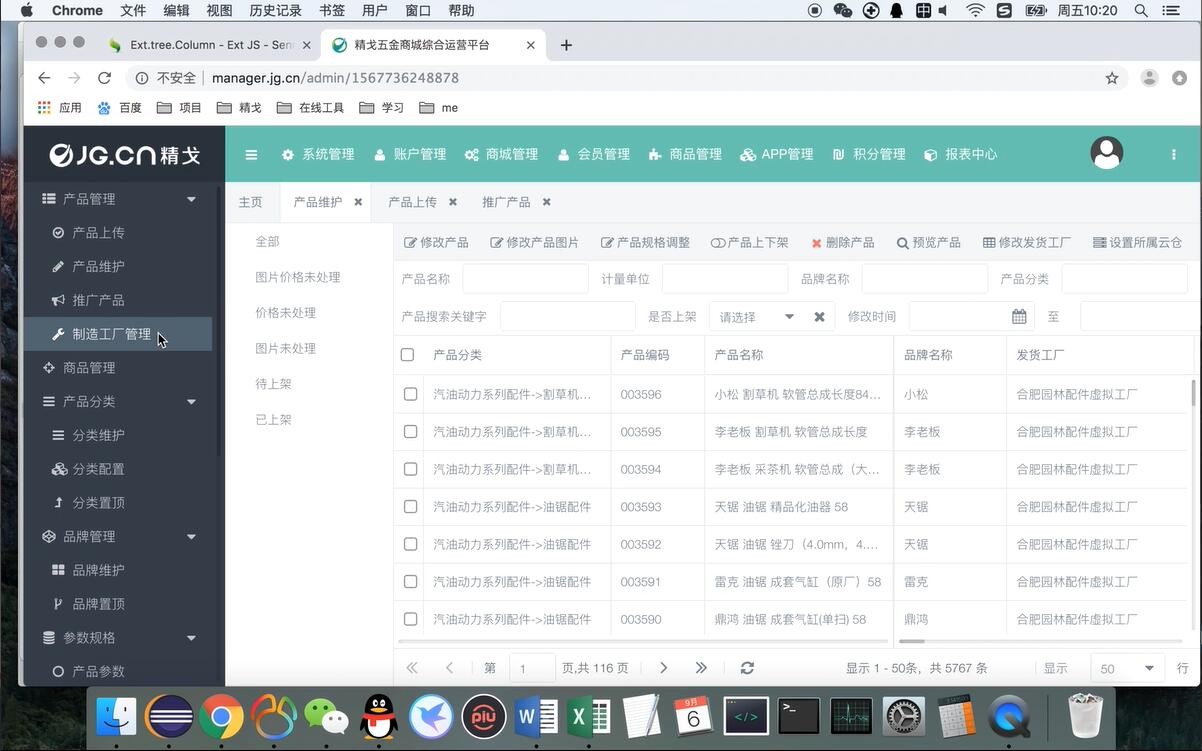Check the row for product 003592
Screen dimensions: 1202x751
410,544
